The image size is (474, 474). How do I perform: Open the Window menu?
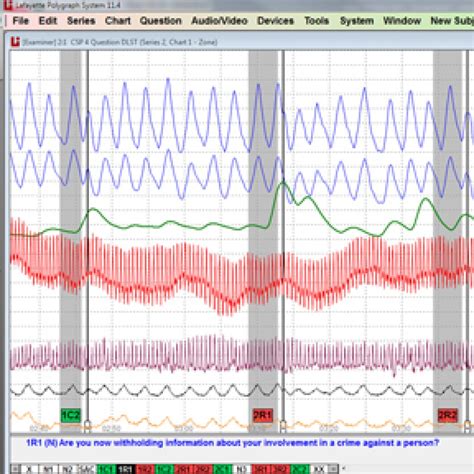402,21
